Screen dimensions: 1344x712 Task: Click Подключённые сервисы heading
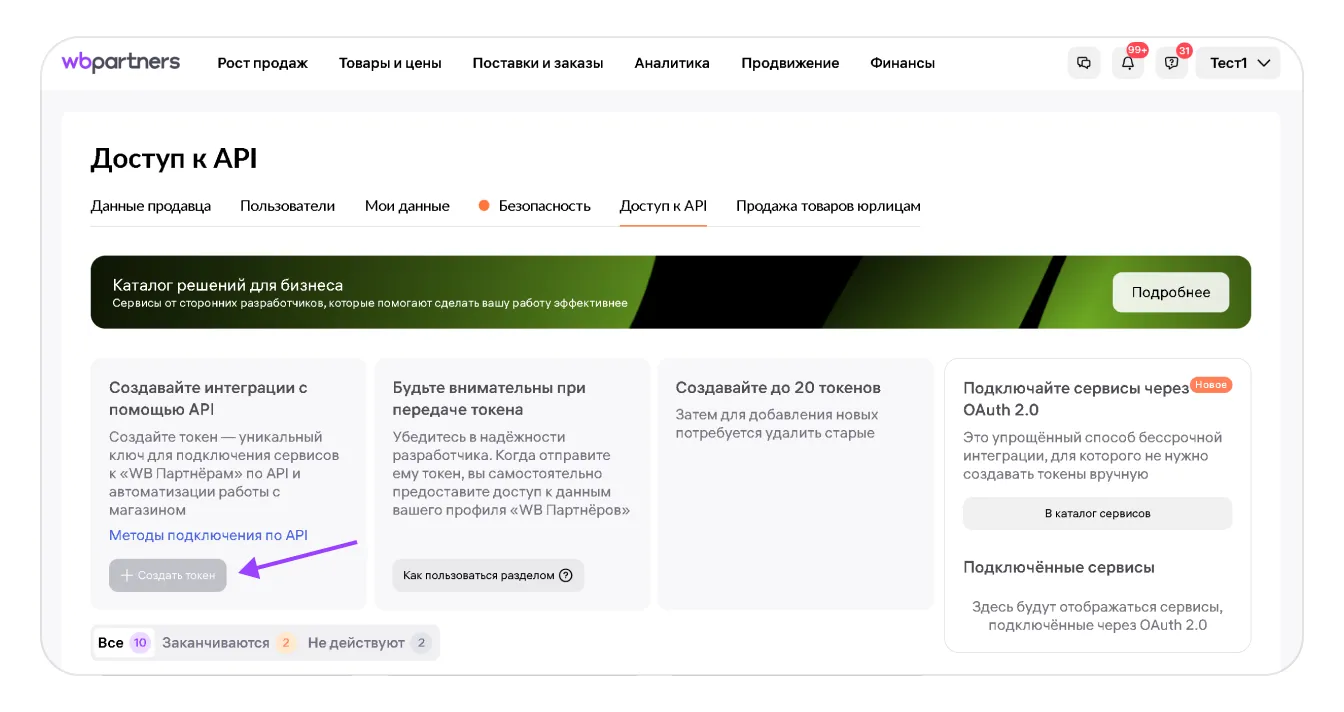pos(1059,567)
